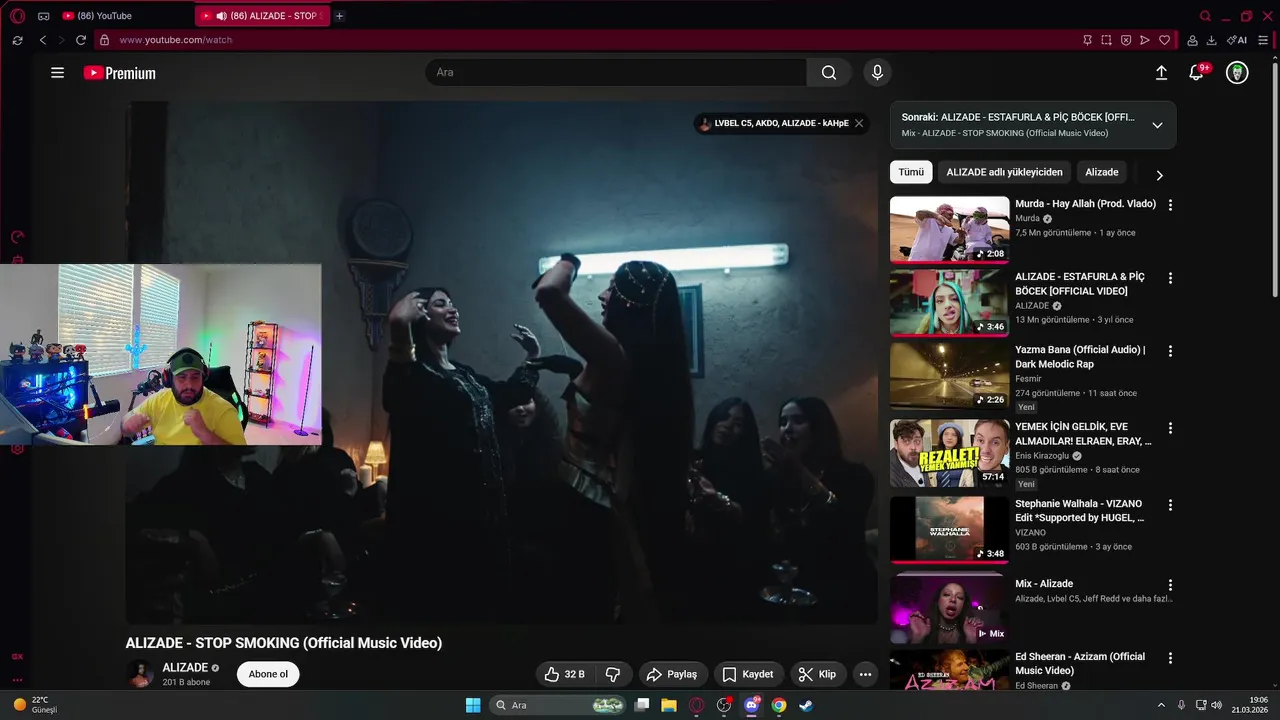1280x720 pixels.
Task: Open options for ESTAFURLA & PİÇ BÖCEK video
Action: coord(1170,278)
